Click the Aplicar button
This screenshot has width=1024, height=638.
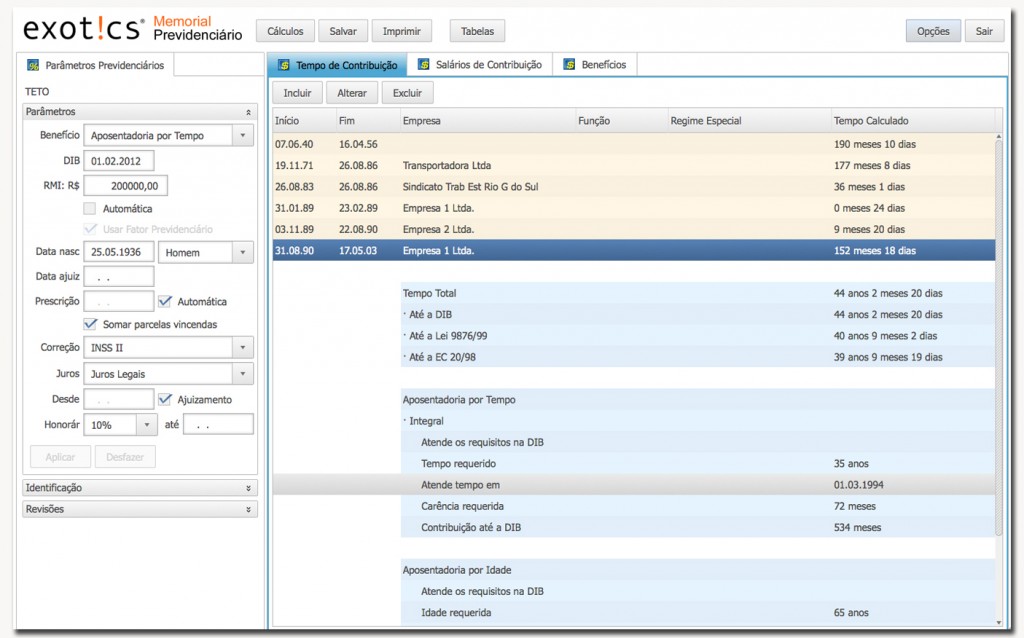(x=60, y=456)
